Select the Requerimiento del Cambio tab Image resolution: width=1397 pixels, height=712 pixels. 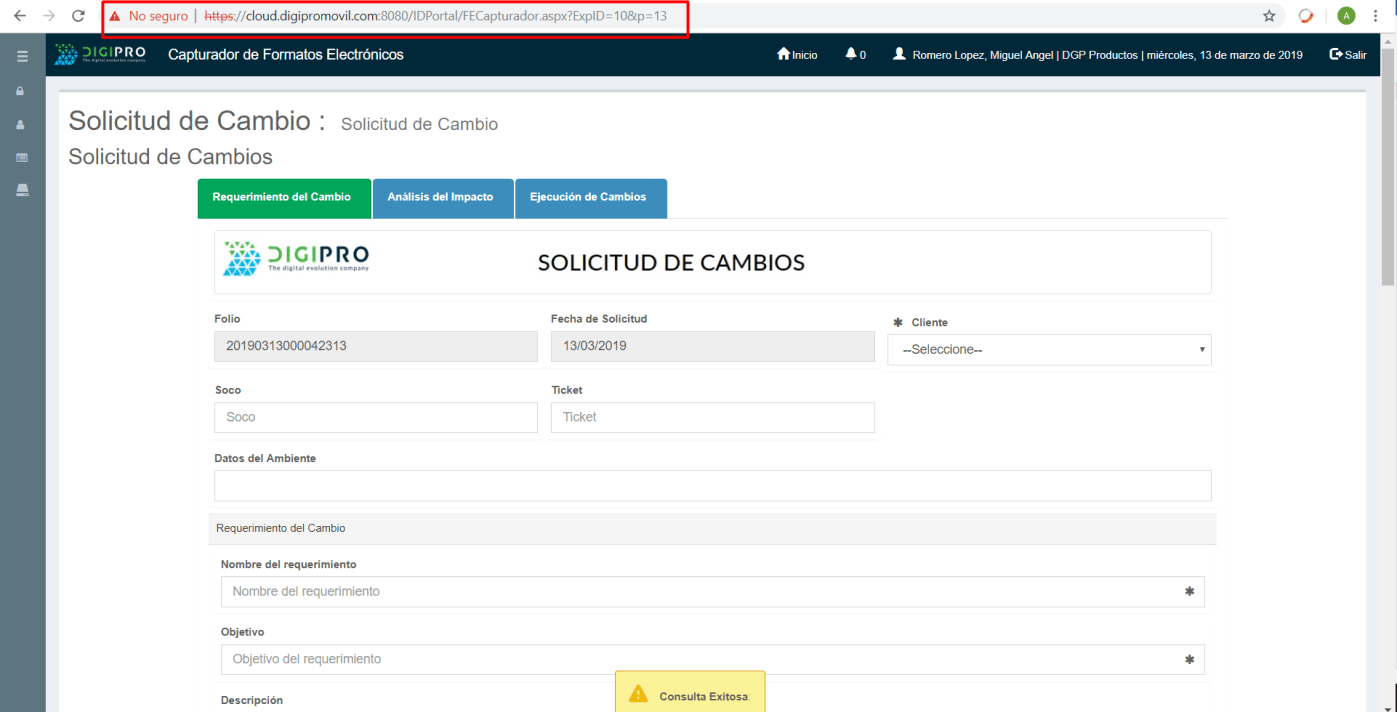pyautogui.click(x=283, y=197)
